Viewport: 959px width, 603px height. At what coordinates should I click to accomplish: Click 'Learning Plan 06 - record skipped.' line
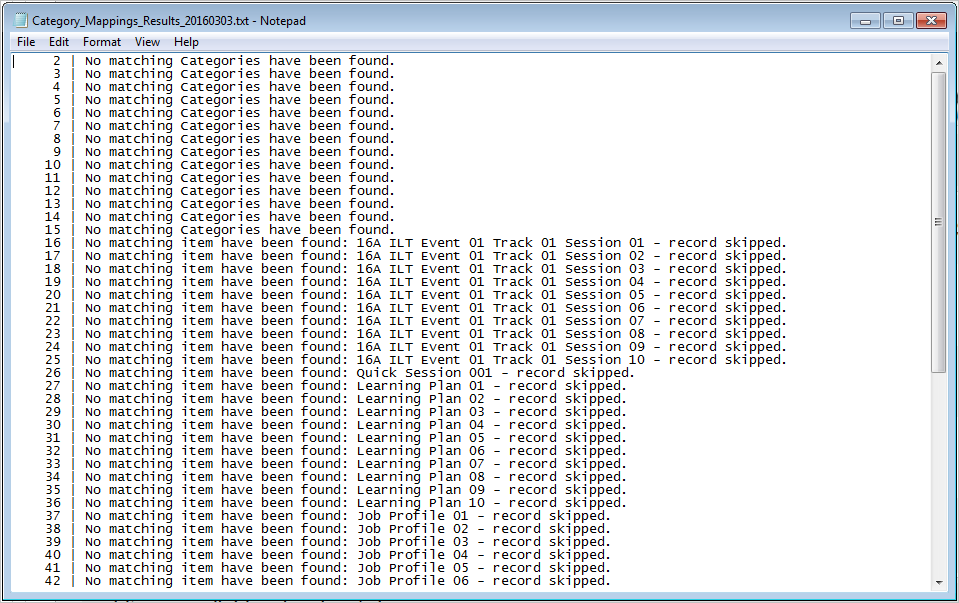pos(336,451)
